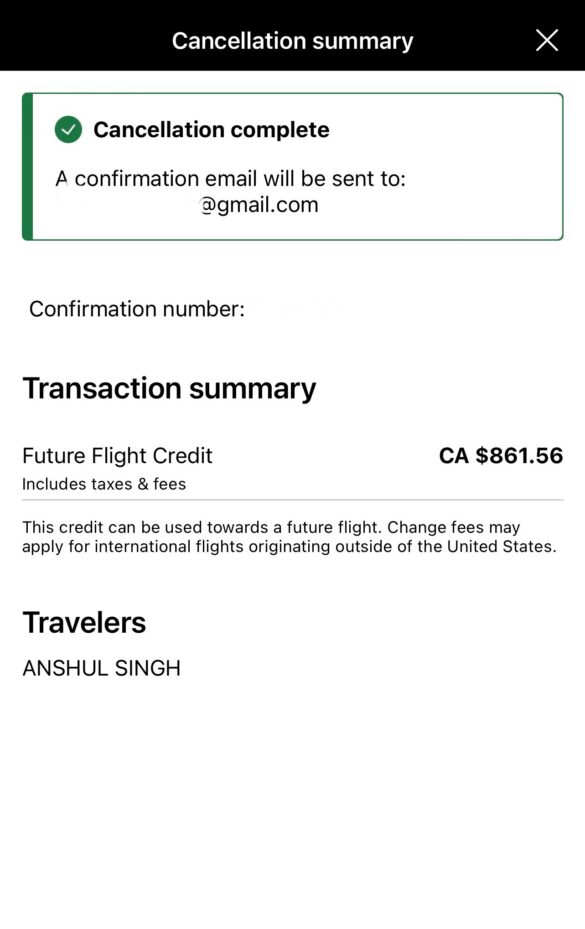
Task: Click the green checkmark success icon
Action: [x=67, y=130]
